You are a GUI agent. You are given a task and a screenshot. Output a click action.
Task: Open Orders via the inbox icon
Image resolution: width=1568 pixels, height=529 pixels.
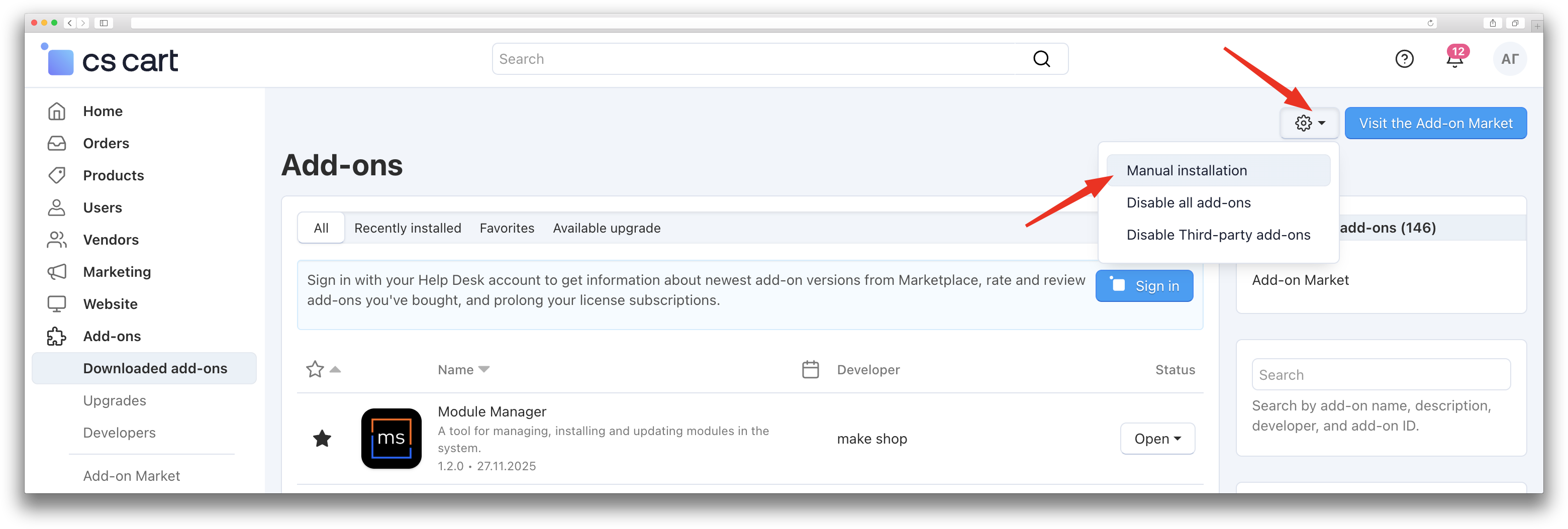57,144
